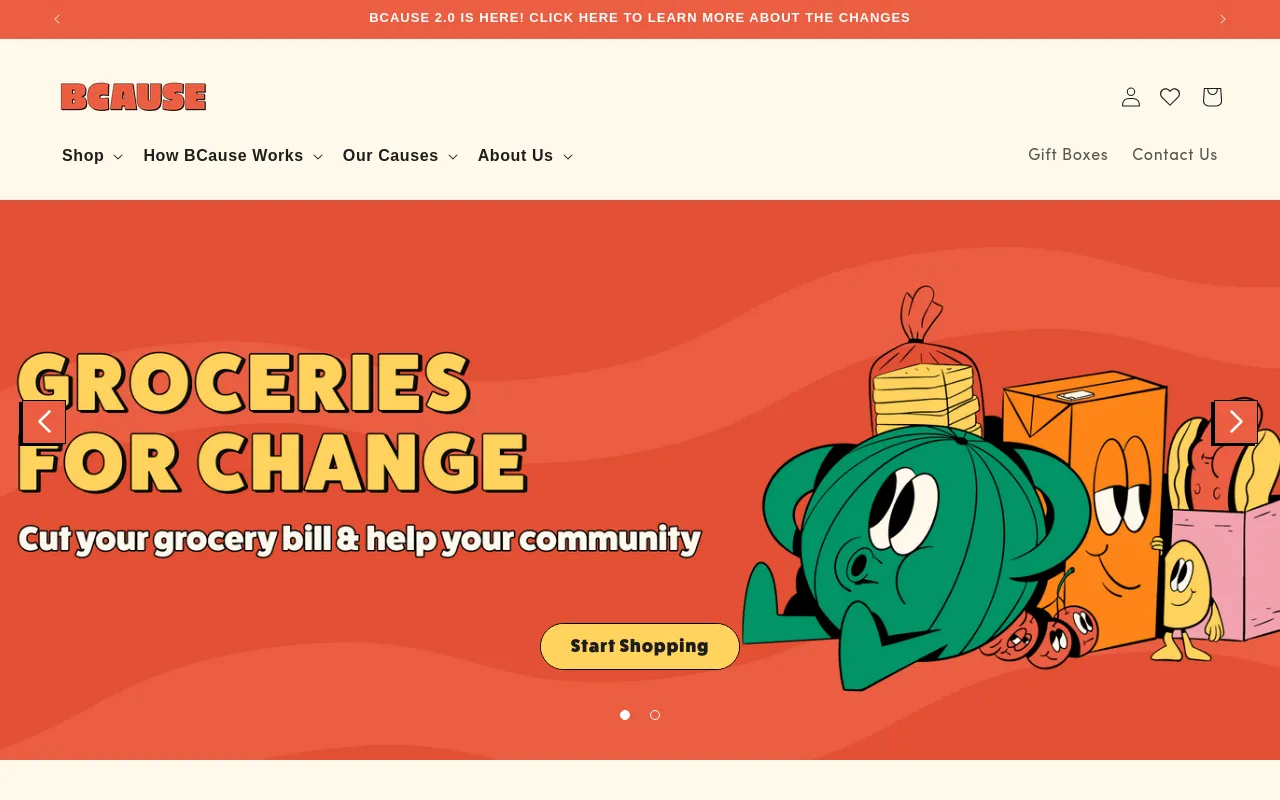Open the account login icon
The width and height of the screenshot is (1280, 800).
[1131, 97]
